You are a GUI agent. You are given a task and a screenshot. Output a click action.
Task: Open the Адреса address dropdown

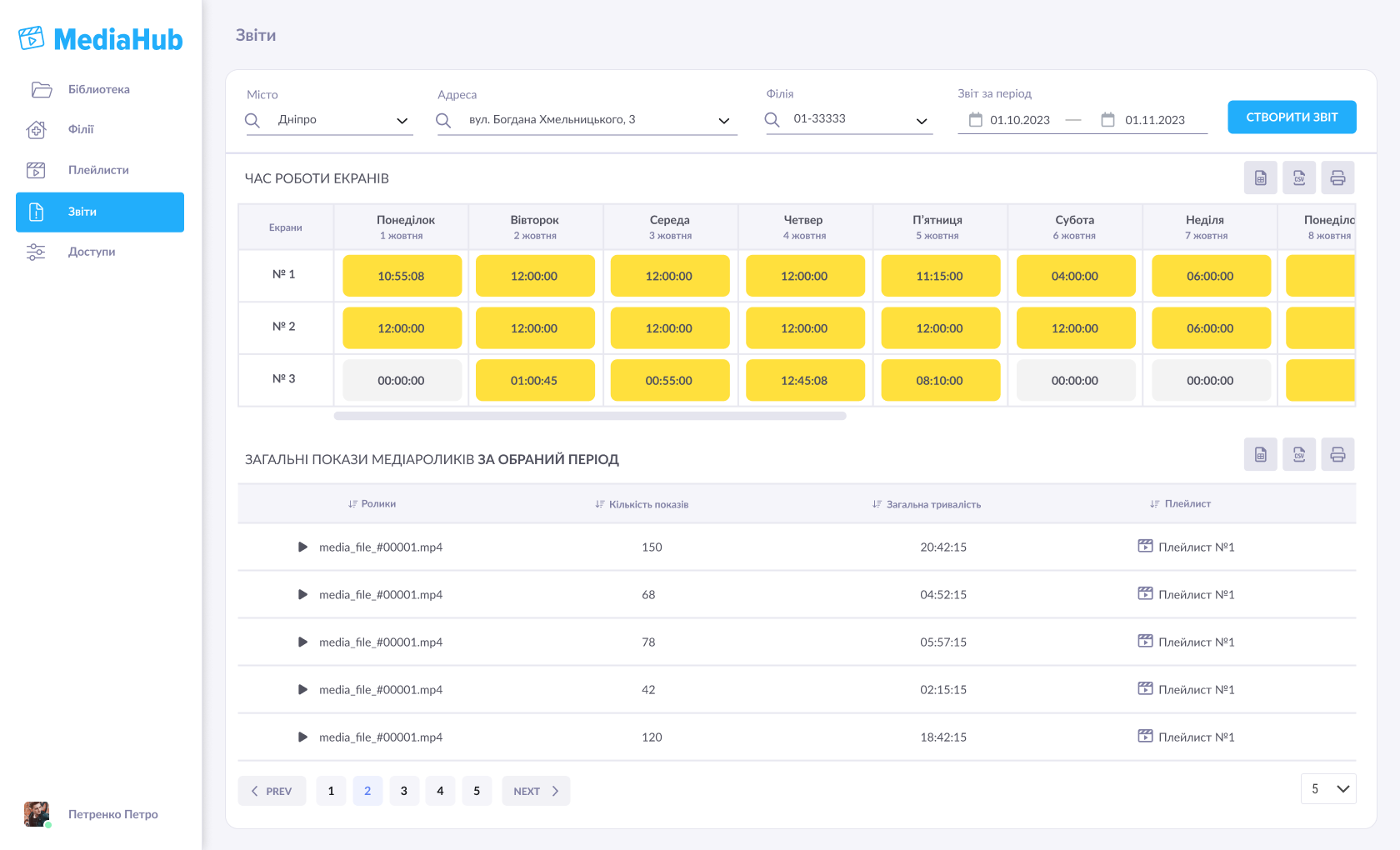tap(723, 121)
